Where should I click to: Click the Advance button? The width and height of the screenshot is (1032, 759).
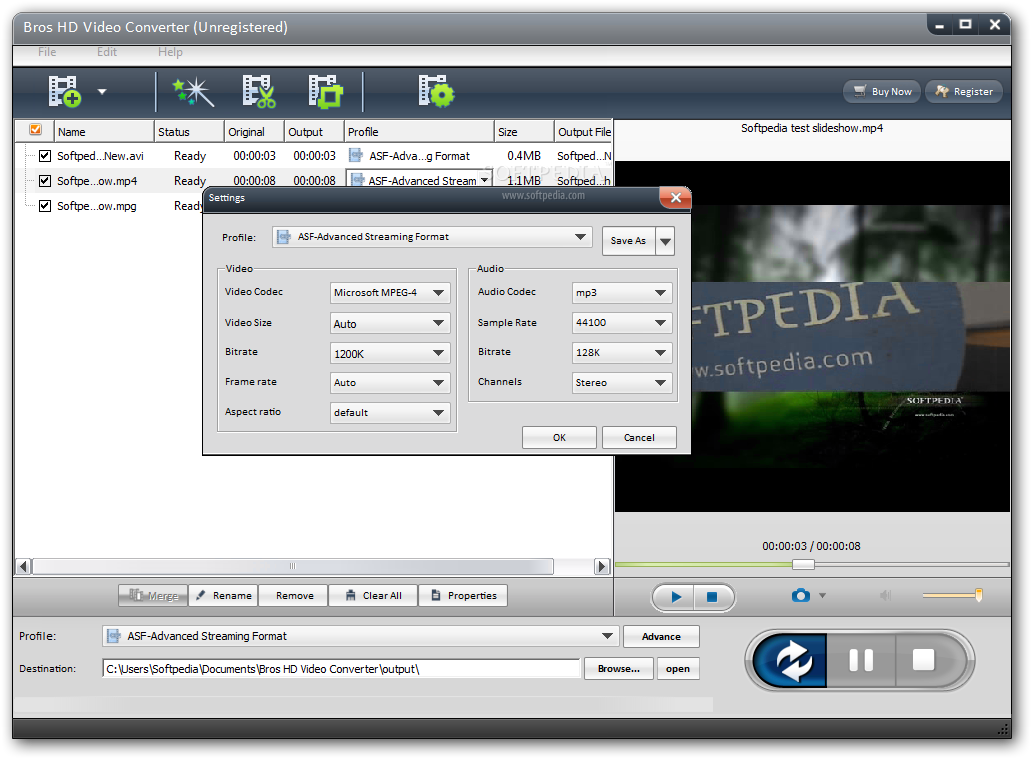click(661, 637)
